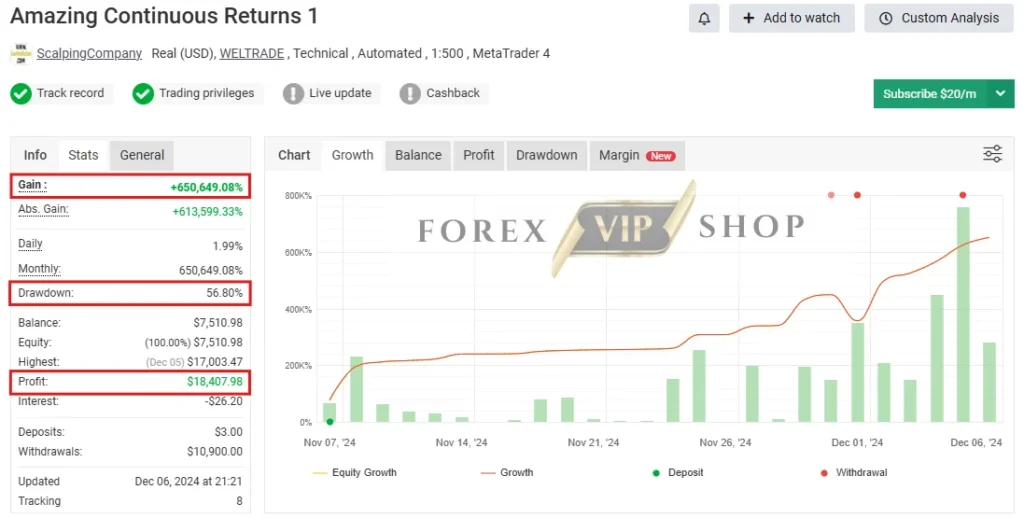The image size is (1024, 518).
Task: Click the plus icon in Add to watch
Action: click(748, 18)
